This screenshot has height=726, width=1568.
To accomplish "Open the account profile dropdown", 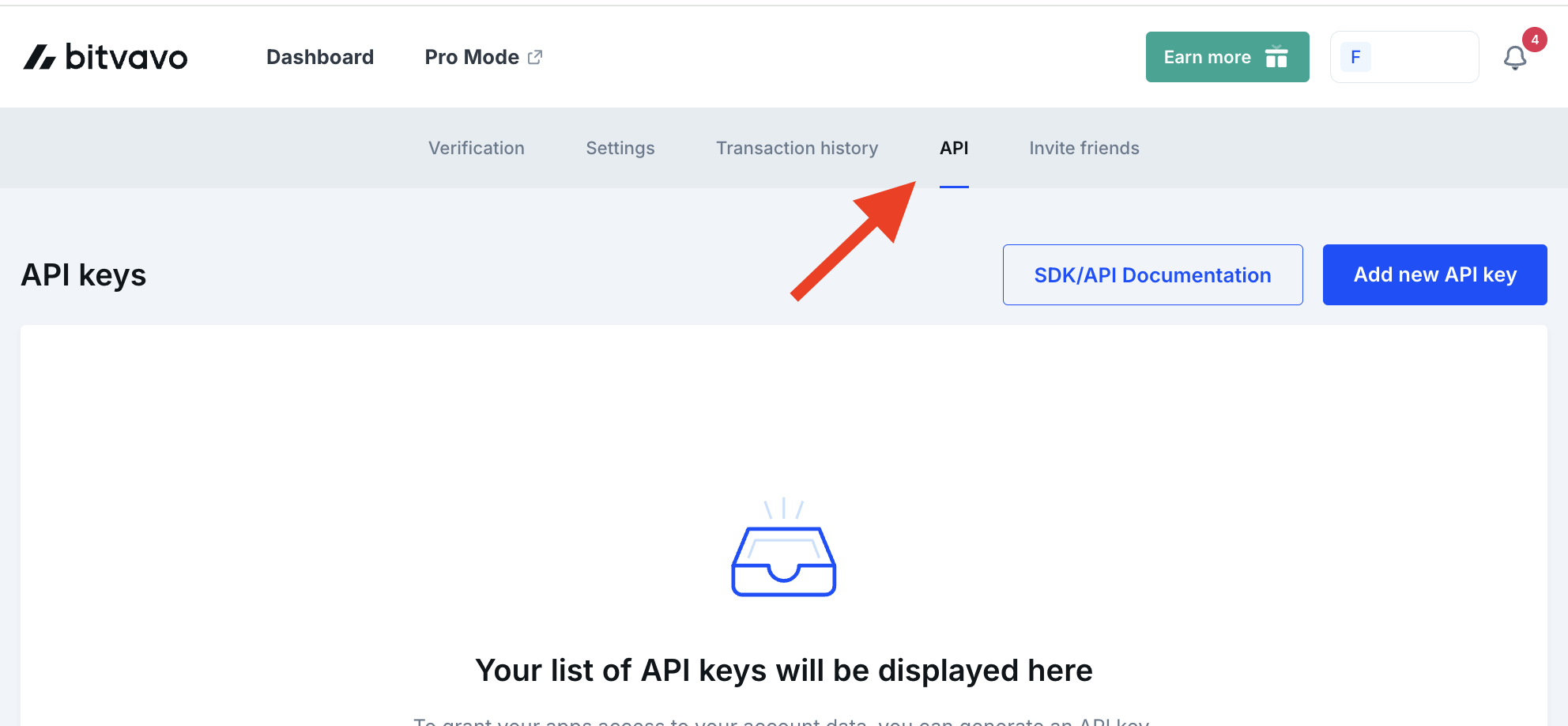I will tap(1404, 57).
